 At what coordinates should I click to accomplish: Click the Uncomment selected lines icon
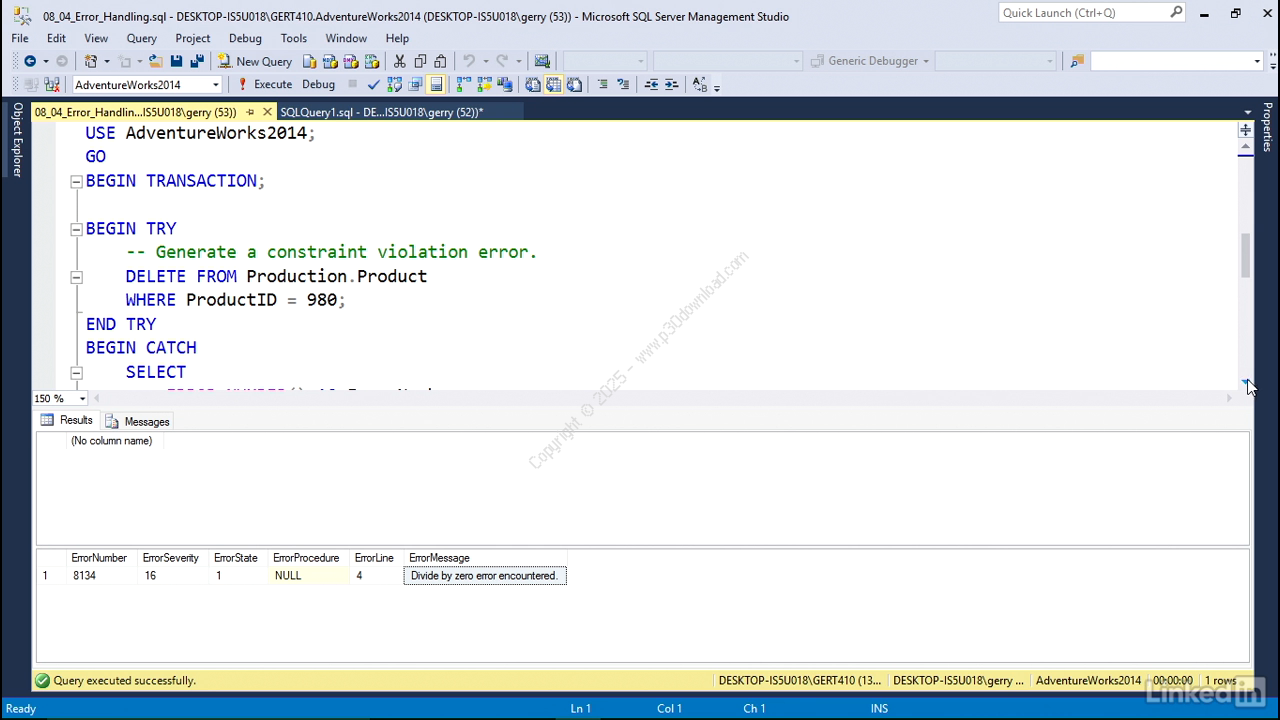pyautogui.click(x=623, y=85)
